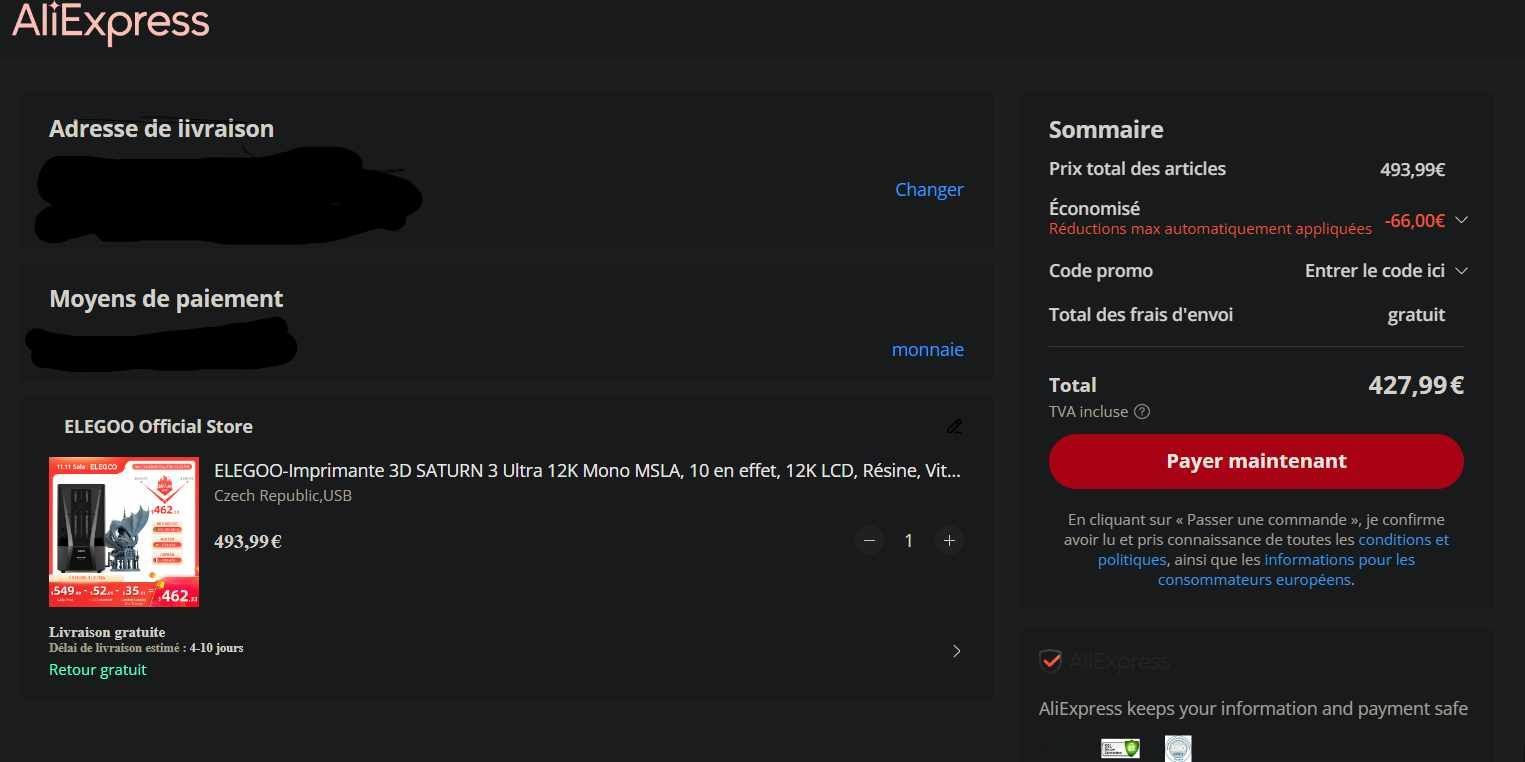Open the ELEGOO printer product thumbnail
Screen dimensions: 1525x762
(x=124, y=532)
